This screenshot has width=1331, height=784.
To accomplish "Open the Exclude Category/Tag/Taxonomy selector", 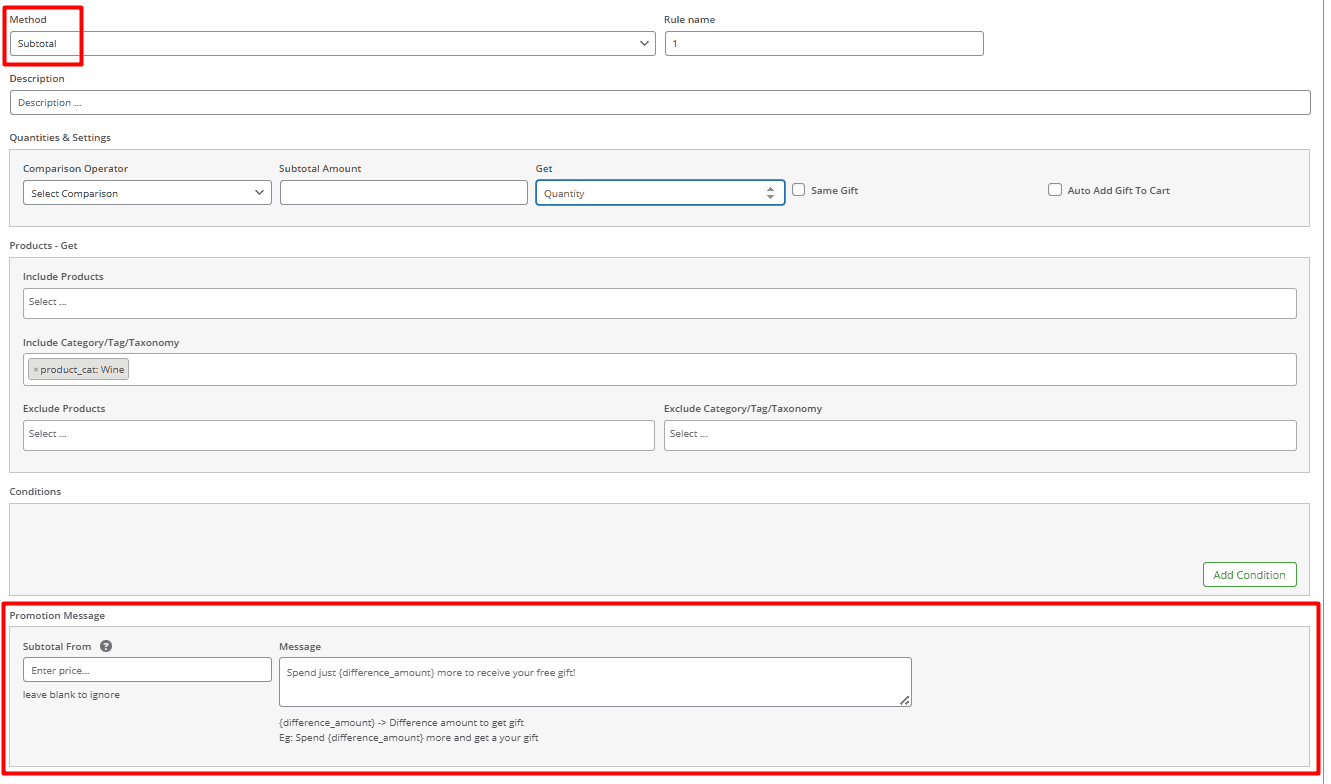I will click(x=979, y=435).
